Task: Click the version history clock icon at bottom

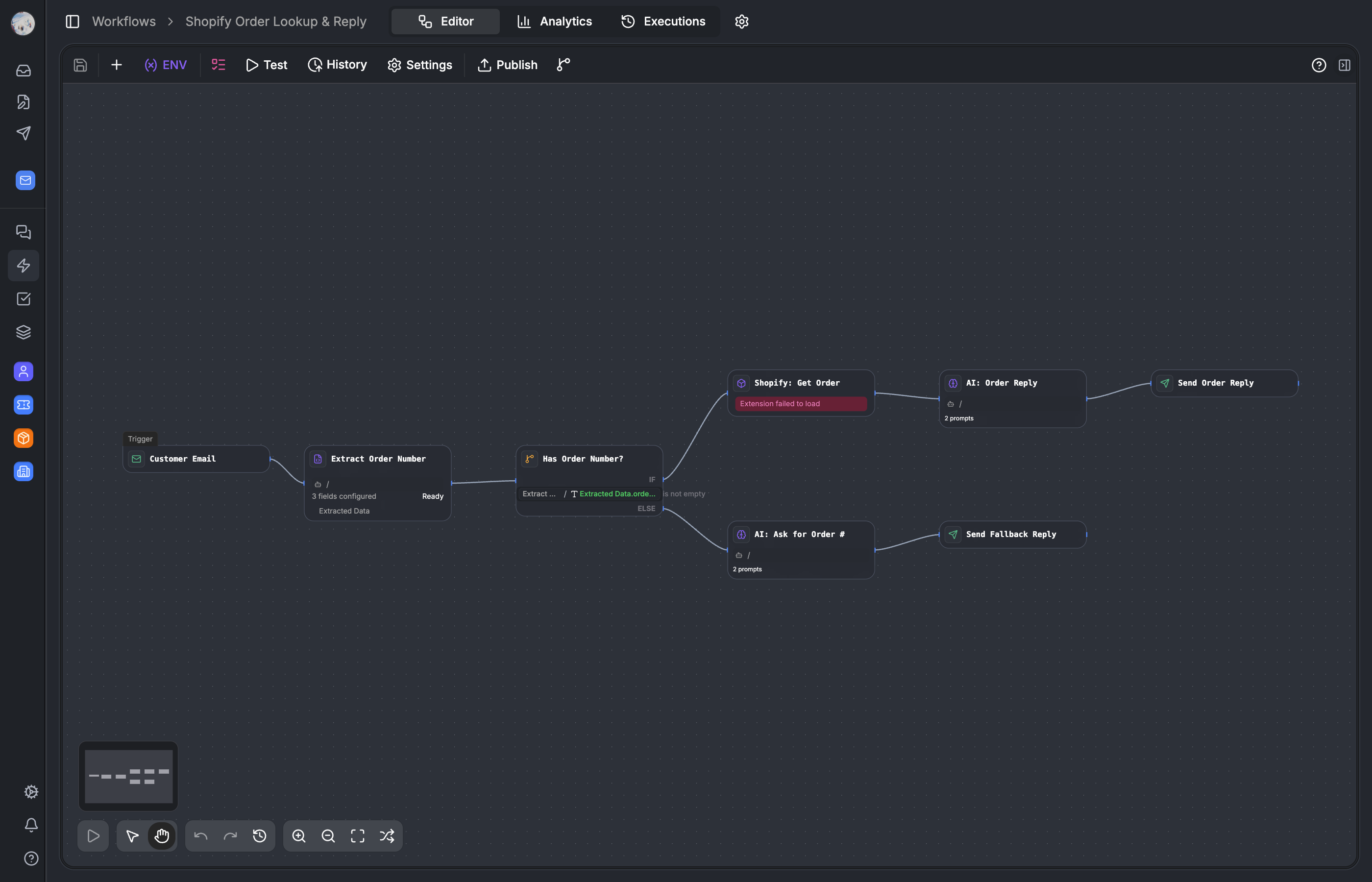Action: click(x=259, y=835)
